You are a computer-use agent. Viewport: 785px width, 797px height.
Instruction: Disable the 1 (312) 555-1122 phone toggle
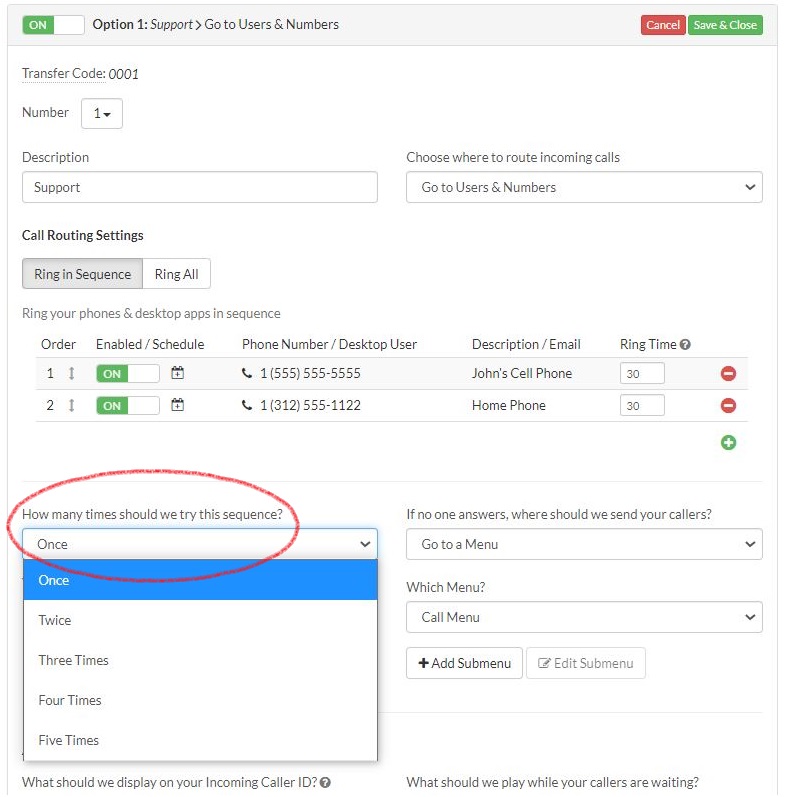127,405
